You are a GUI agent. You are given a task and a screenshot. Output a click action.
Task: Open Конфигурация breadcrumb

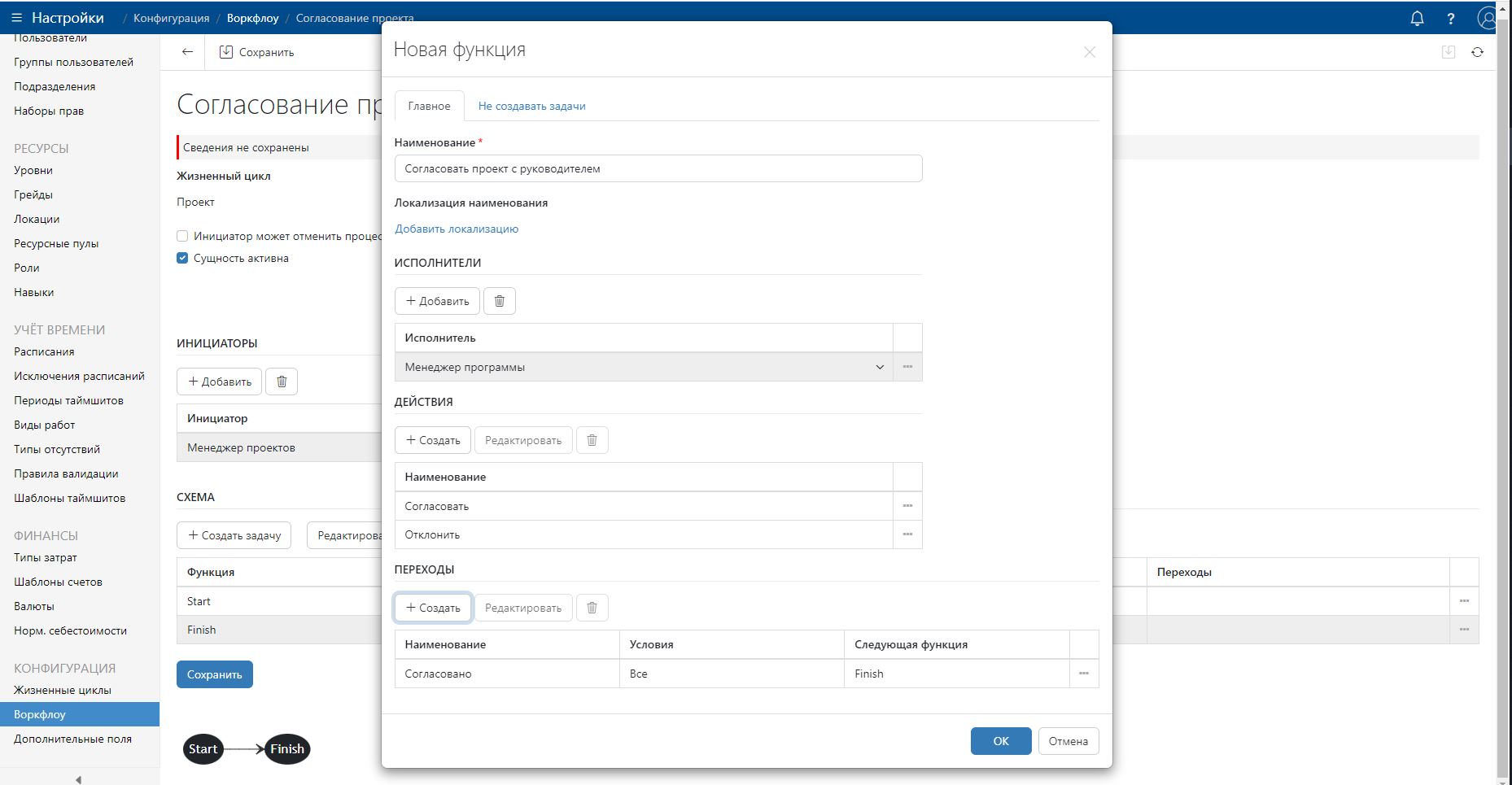pyautogui.click(x=171, y=18)
